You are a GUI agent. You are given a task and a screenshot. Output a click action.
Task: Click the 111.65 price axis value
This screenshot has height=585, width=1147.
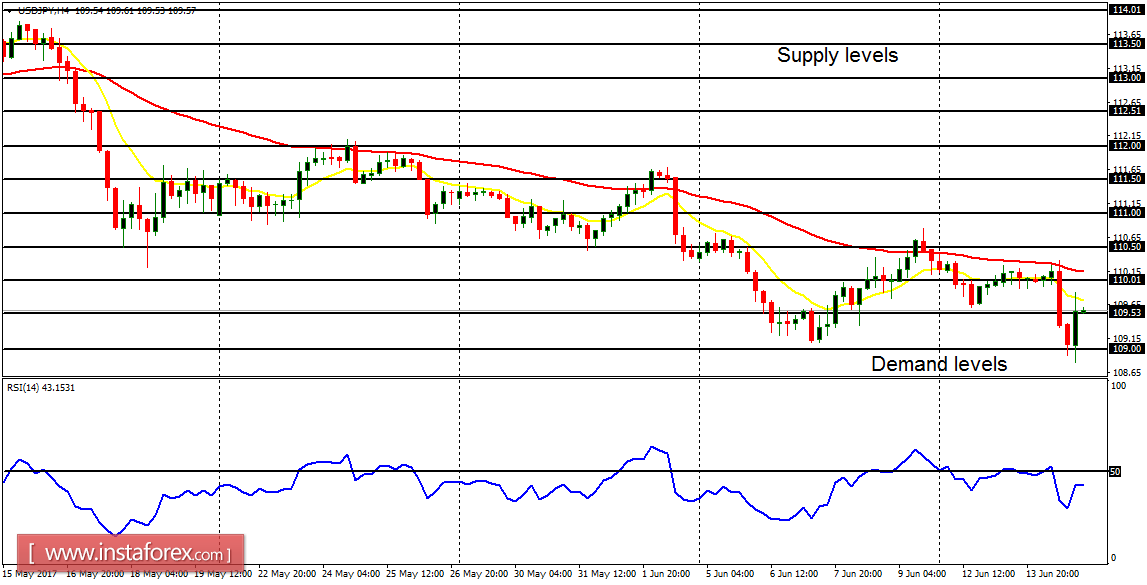point(1125,170)
